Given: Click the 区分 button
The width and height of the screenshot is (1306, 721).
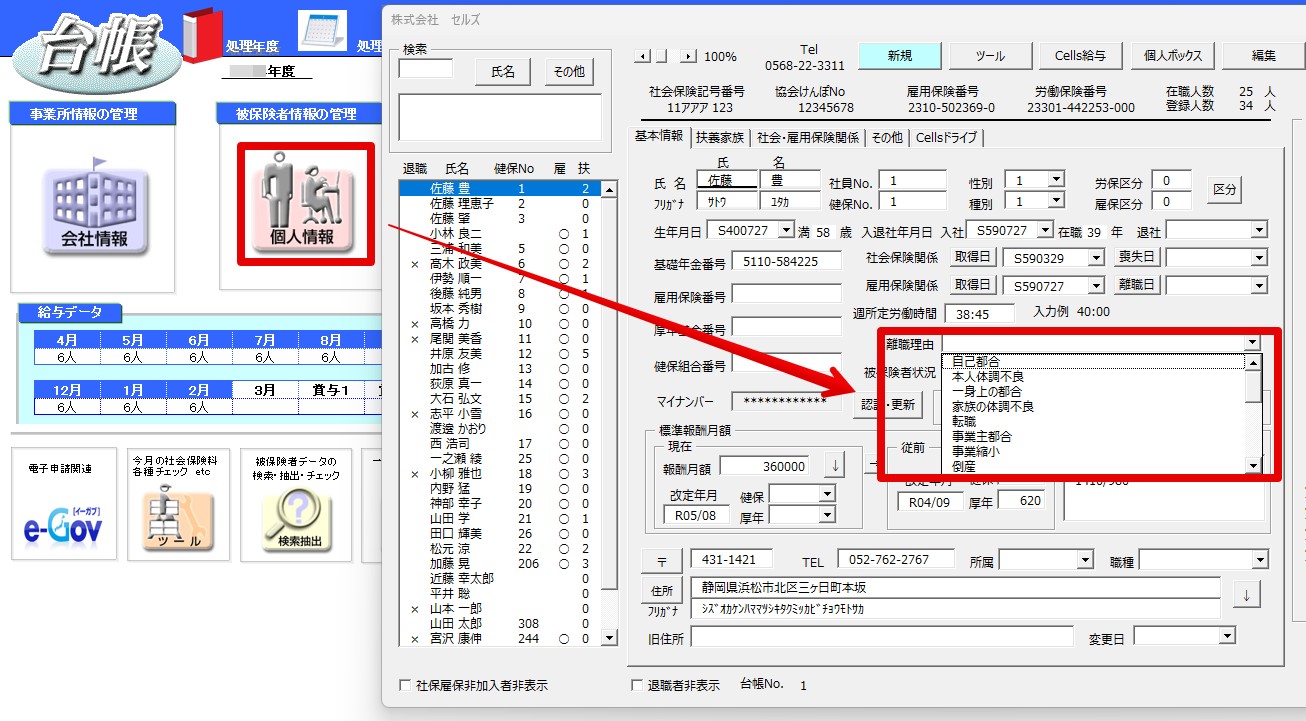Looking at the screenshot, I should (x=1225, y=189).
